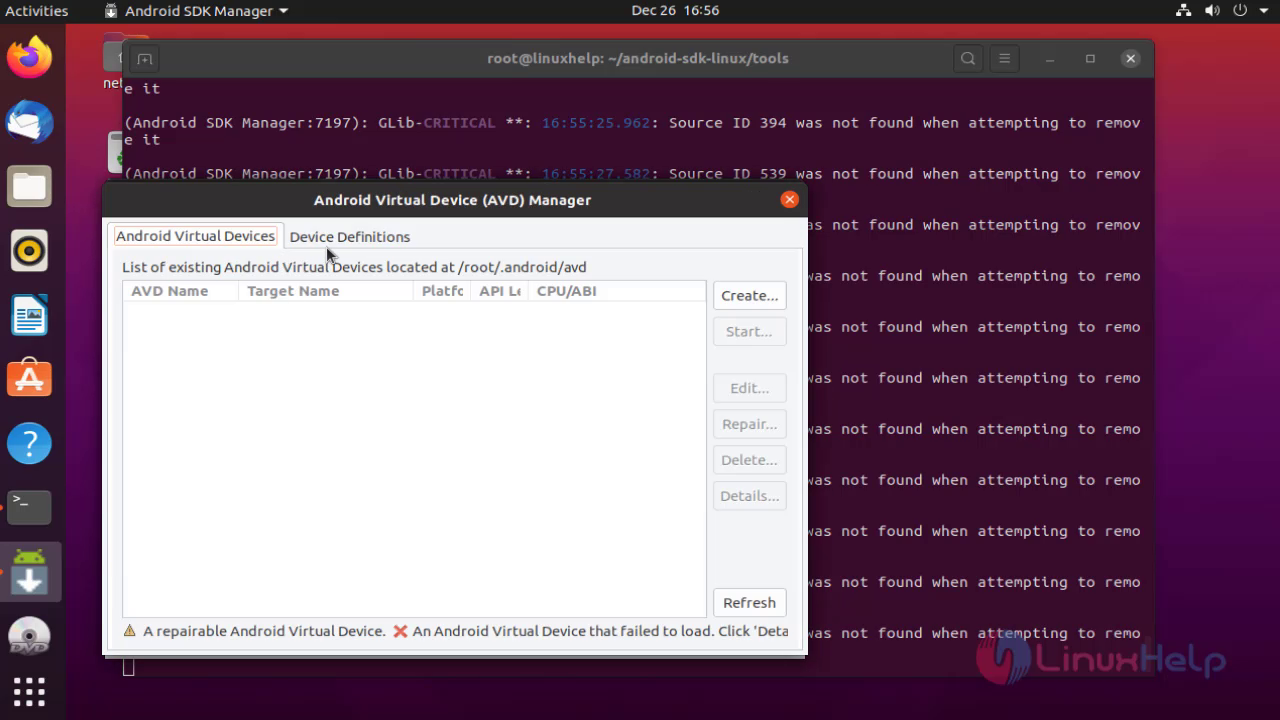Image resolution: width=1280 pixels, height=720 pixels.
Task: Click the CPU/ABI column header
Action: point(616,291)
